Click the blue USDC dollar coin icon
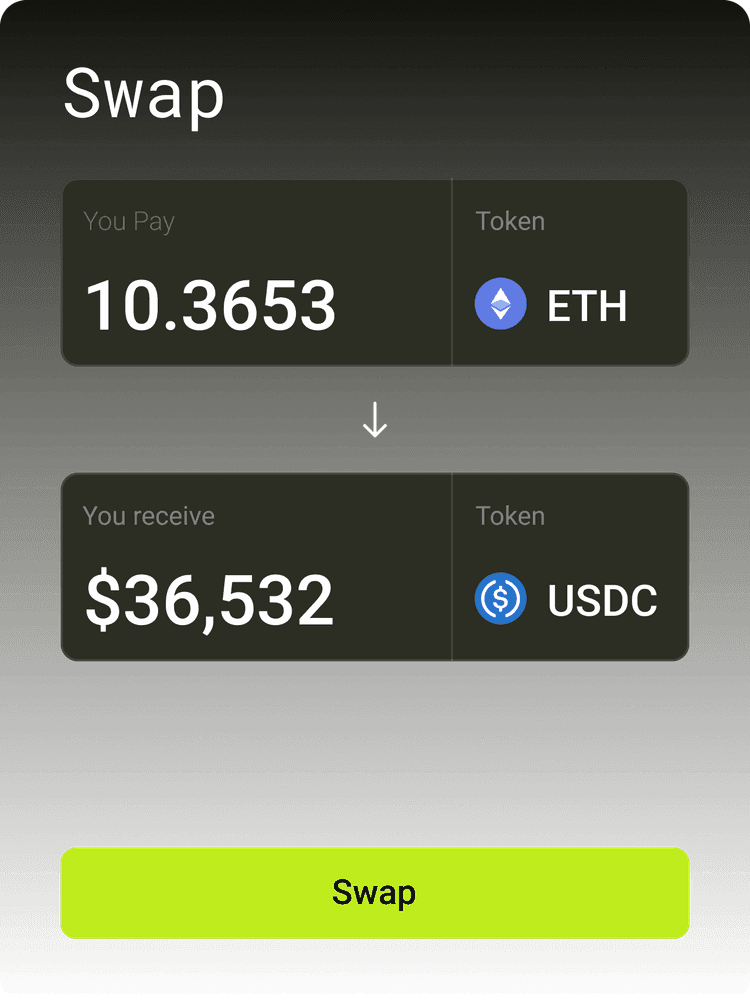This screenshot has height=1004, width=750. point(500,599)
